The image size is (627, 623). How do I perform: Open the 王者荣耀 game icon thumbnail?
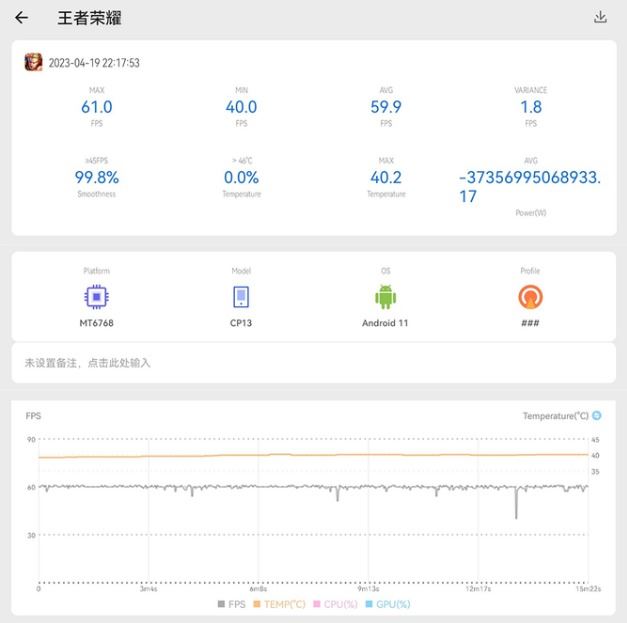click(33, 62)
